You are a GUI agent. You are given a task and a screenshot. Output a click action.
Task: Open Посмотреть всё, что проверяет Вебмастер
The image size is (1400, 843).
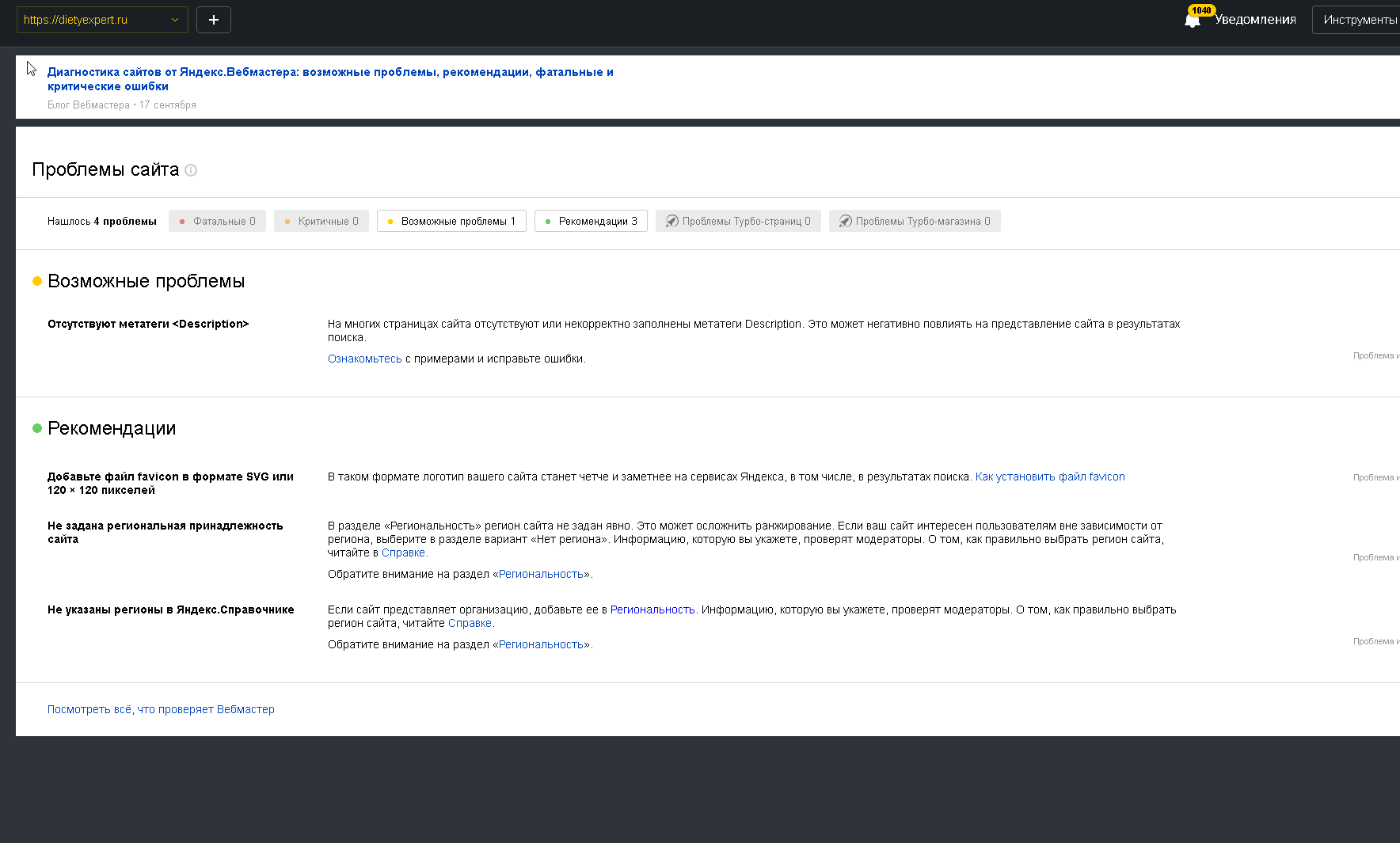[x=161, y=709]
